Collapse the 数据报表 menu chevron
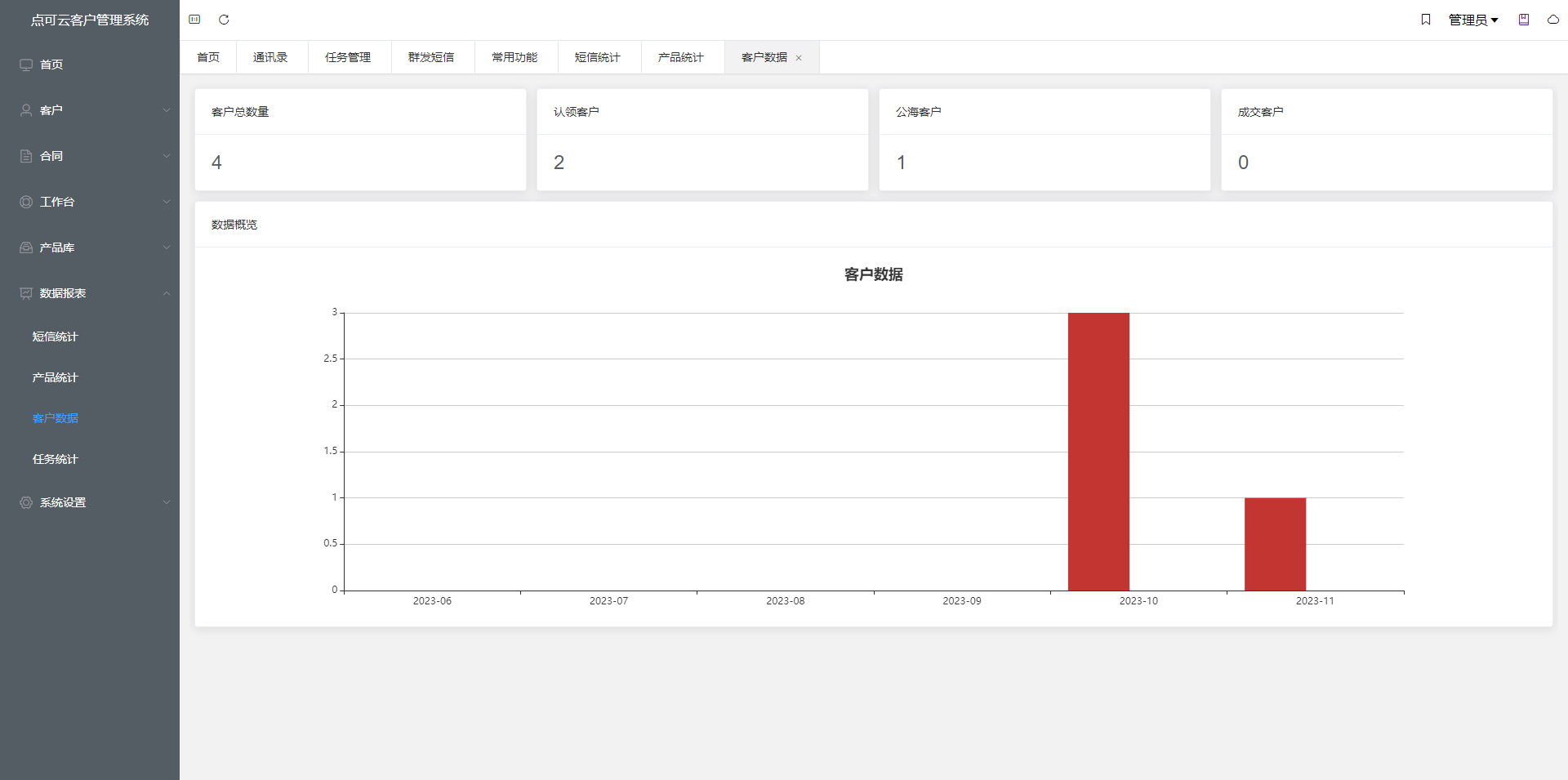This screenshot has height=780, width=1568. pos(167,293)
